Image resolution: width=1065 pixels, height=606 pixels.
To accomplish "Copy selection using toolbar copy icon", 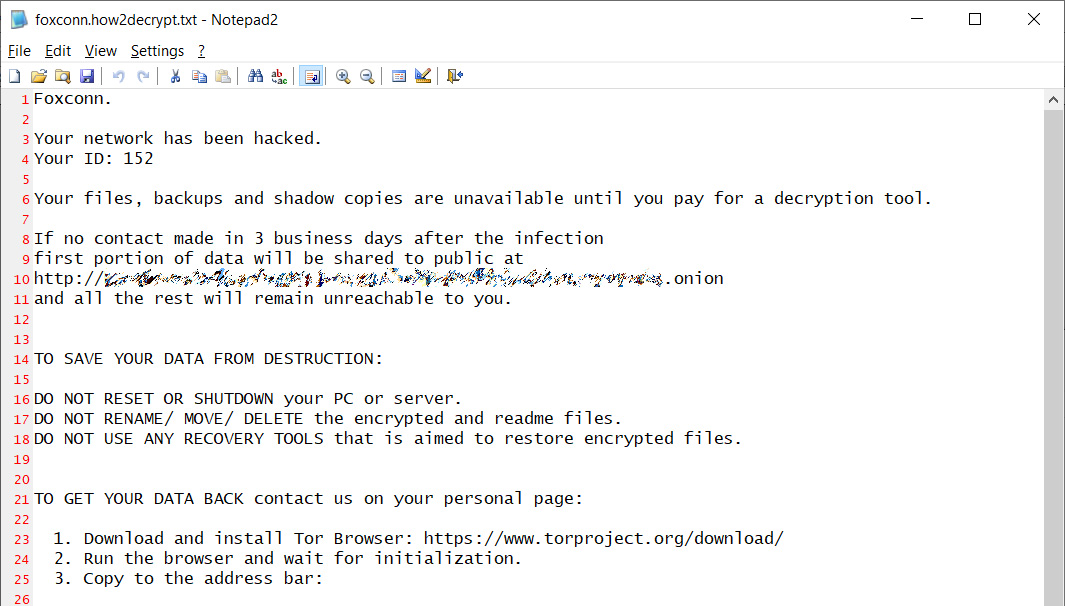I will pyautogui.click(x=199, y=76).
